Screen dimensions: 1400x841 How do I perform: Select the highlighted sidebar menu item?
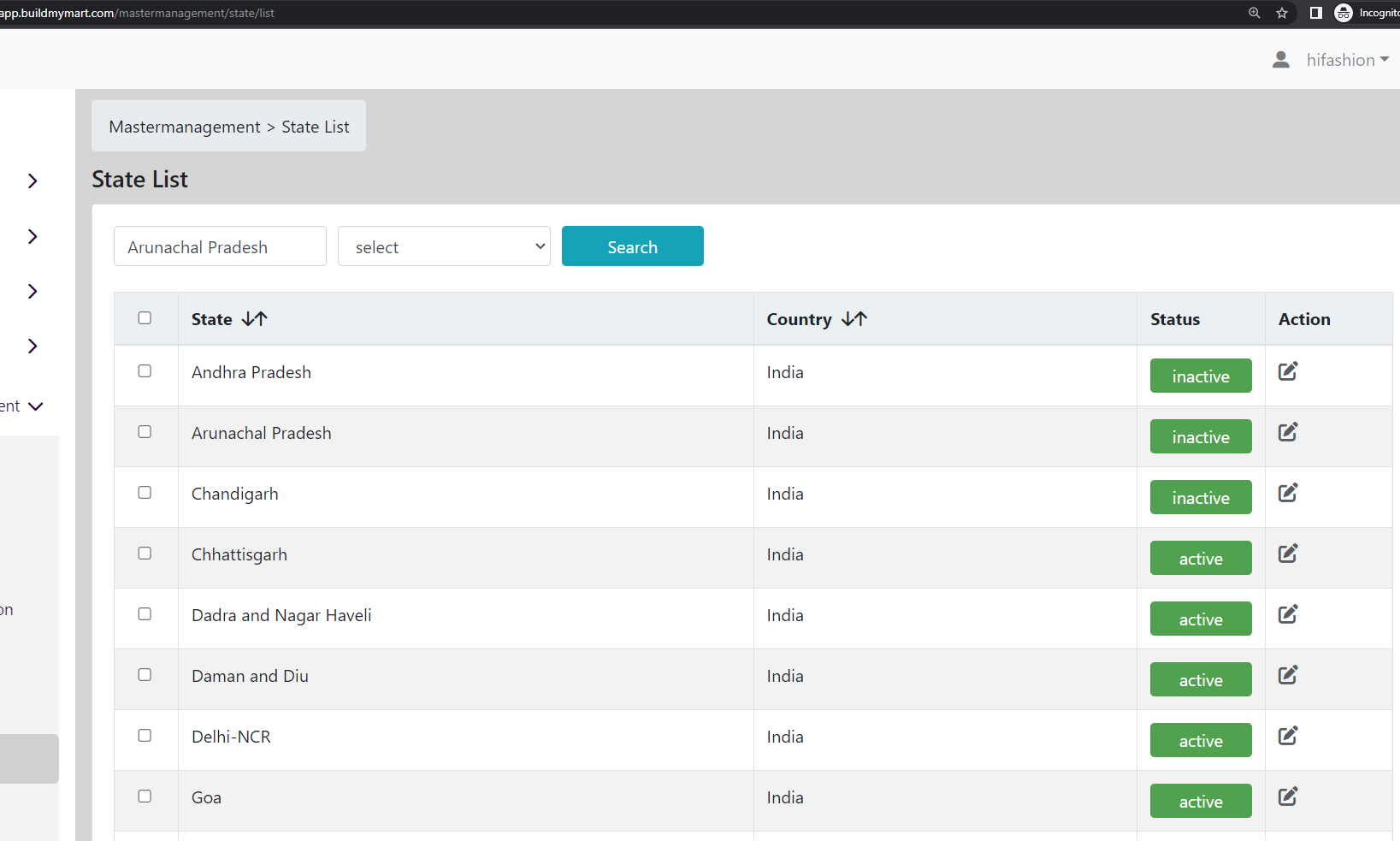coord(29,759)
